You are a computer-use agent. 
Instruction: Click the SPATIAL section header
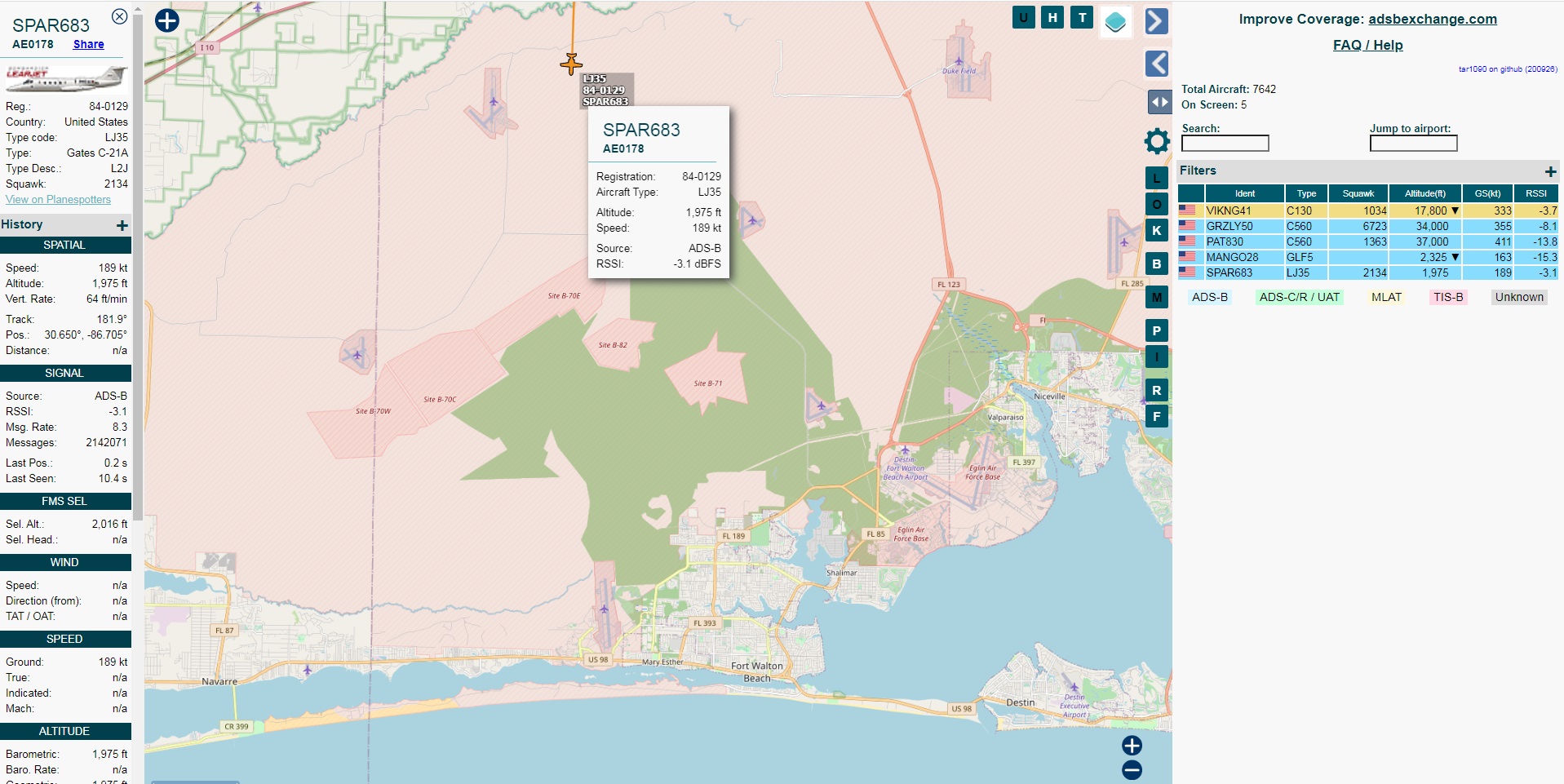[x=64, y=245]
